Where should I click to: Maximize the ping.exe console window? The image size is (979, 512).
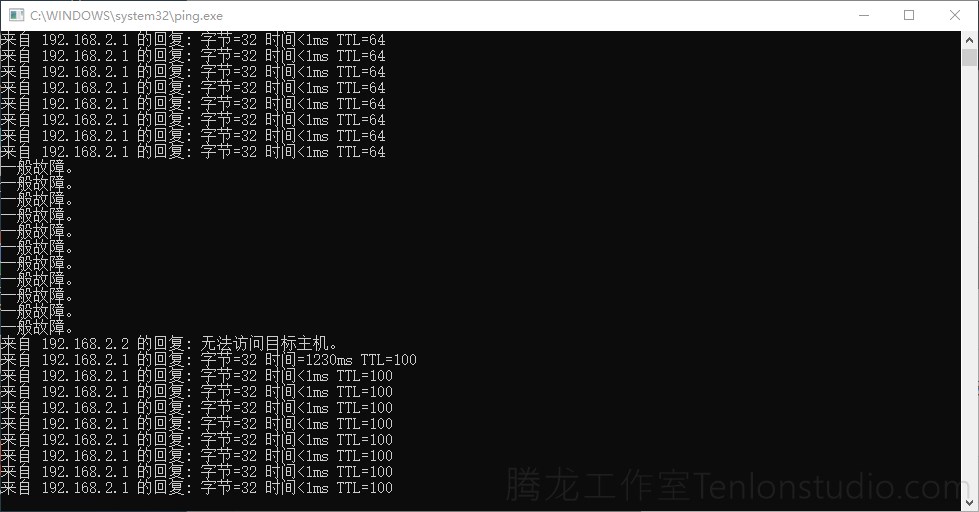(909, 15)
